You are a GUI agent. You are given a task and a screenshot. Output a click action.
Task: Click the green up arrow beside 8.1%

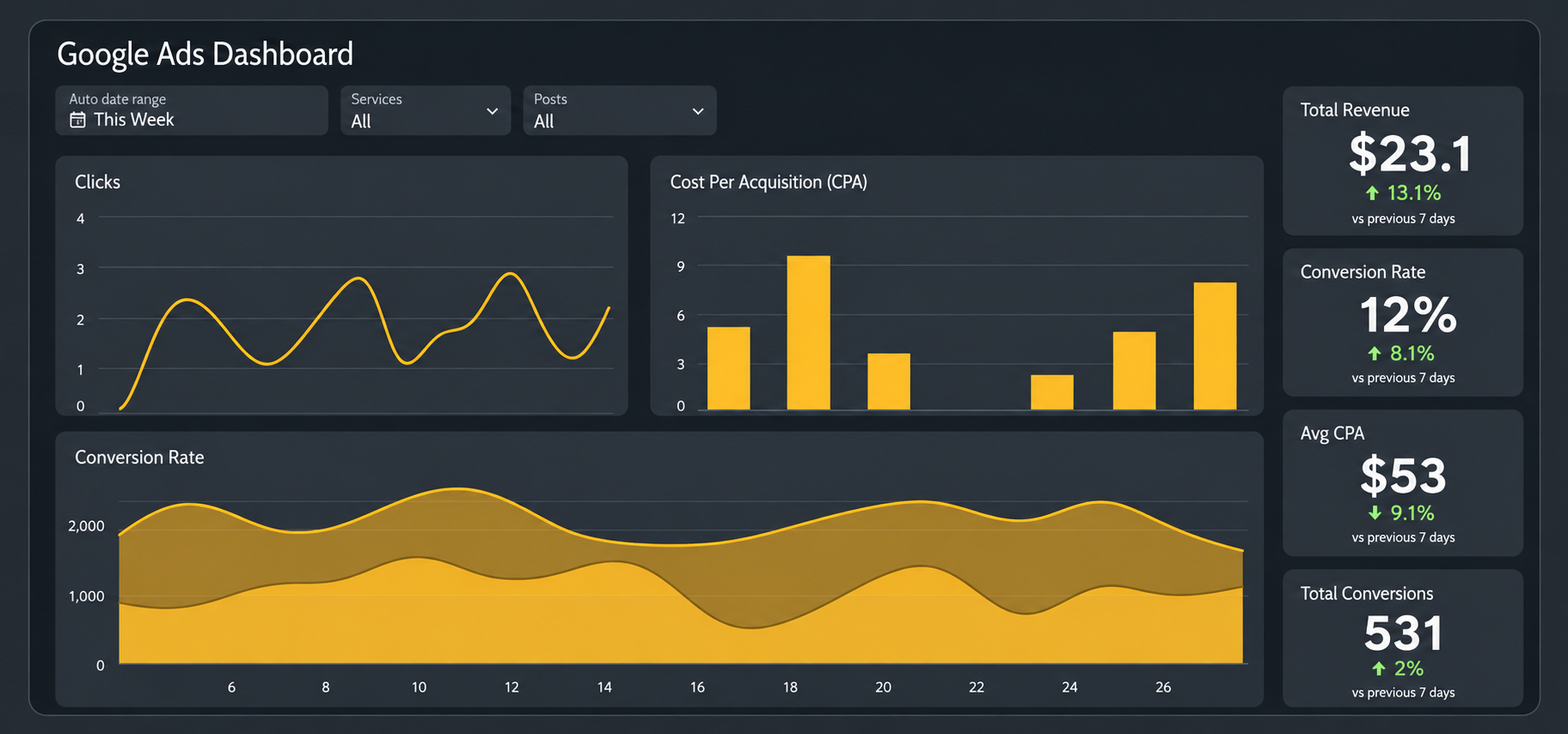click(1374, 353)
